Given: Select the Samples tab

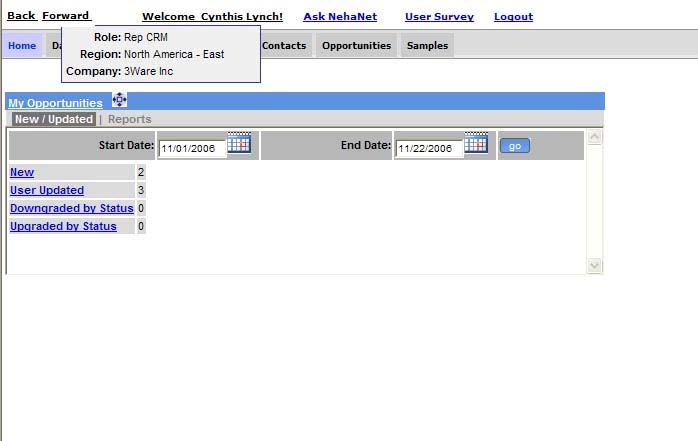Looking at the screenshot, I should 427,46.
